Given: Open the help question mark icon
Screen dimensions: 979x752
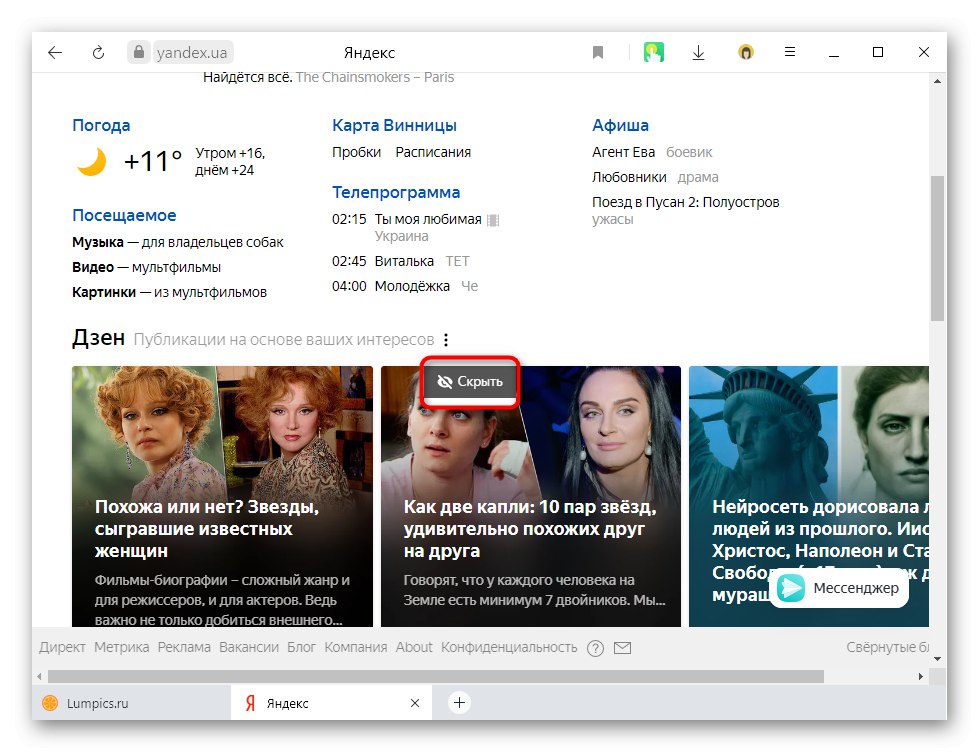Looking at the screenshot, I should point(595,648).
